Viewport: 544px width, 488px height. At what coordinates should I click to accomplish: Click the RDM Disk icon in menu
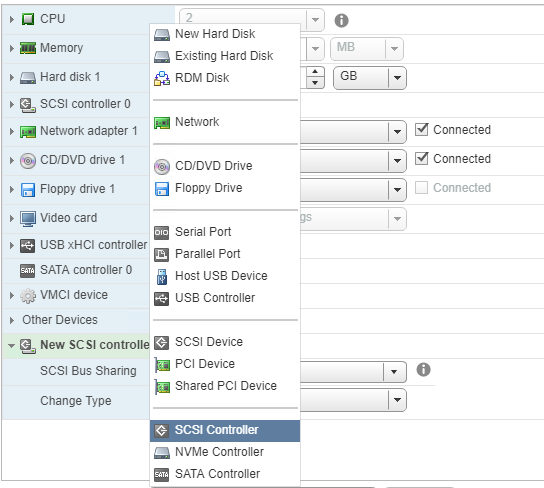162,78
